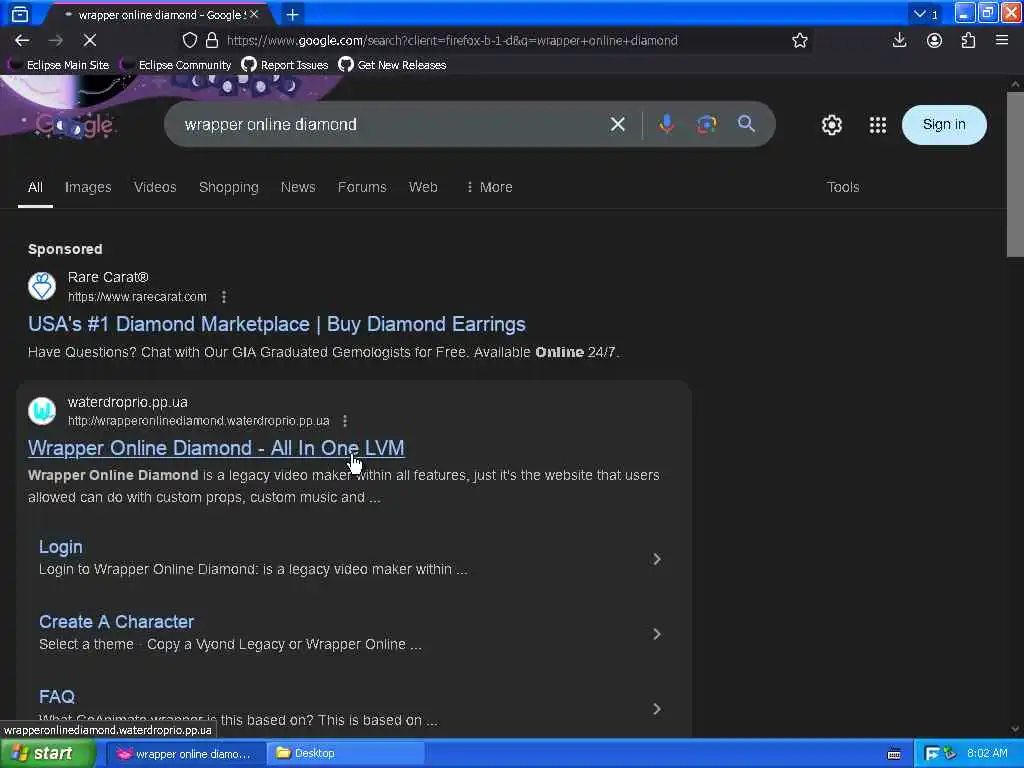Open the Rare Carat ad options menu
Image resolution: width=1024 pixels, height=768 pixels.
point(224,297)
